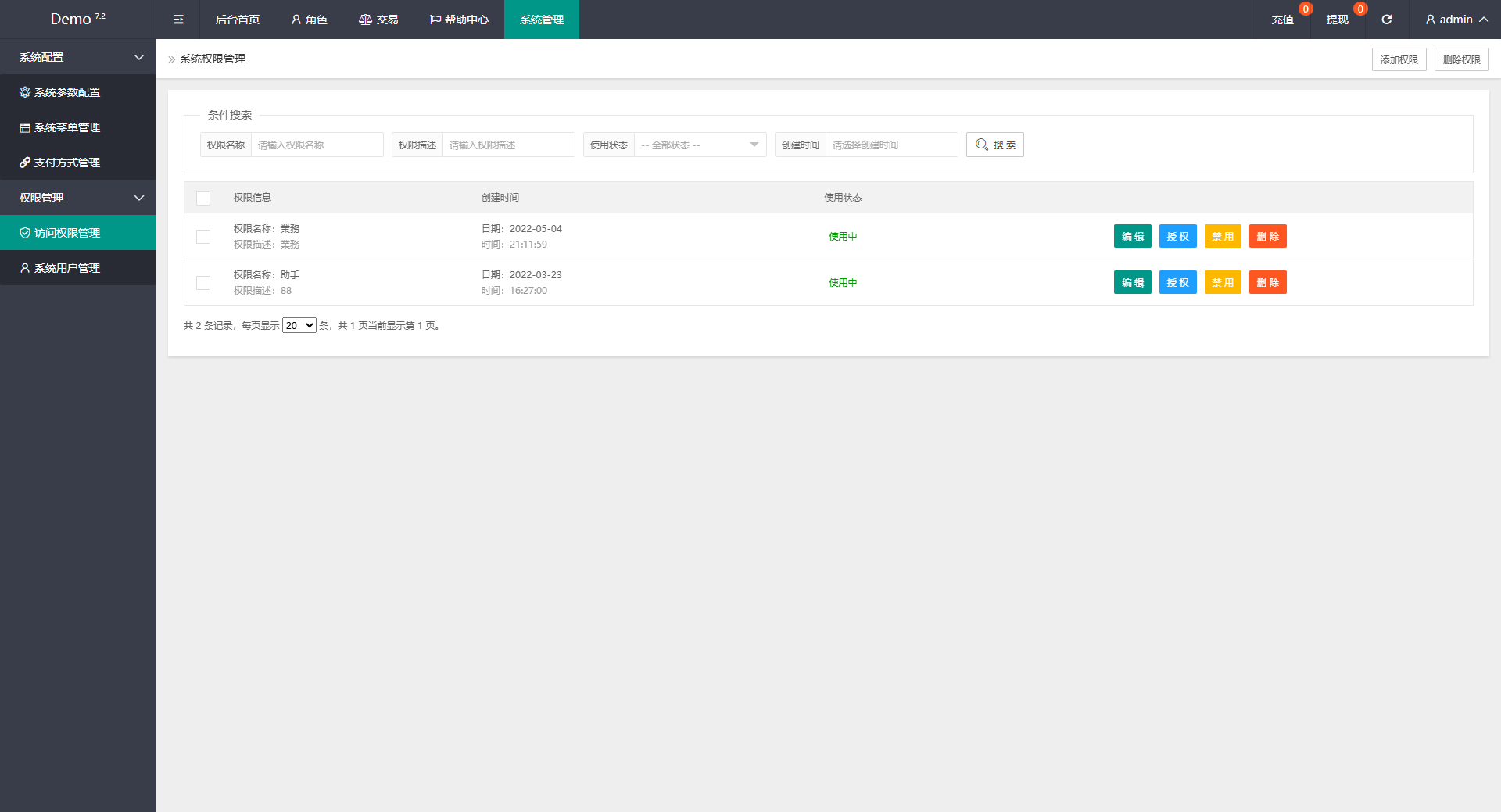Open 系统参数配置 gear icon item
Viewport: 1501px width, 812px height.
pyautogui.click(x=66, y=92)
